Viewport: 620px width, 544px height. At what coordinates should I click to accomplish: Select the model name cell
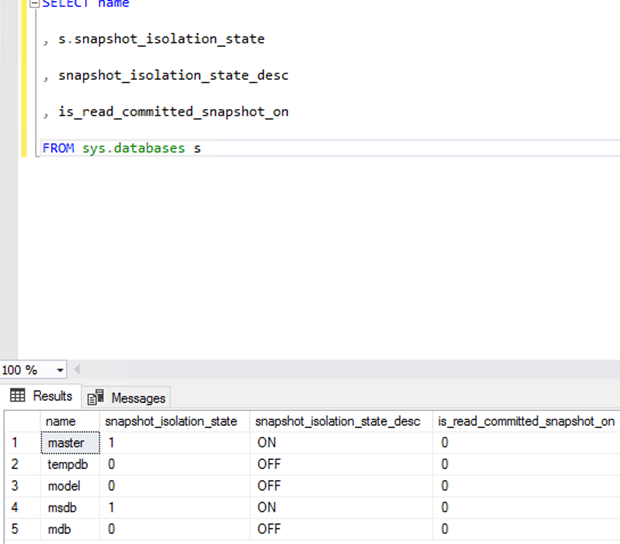(x=65, y=486)
